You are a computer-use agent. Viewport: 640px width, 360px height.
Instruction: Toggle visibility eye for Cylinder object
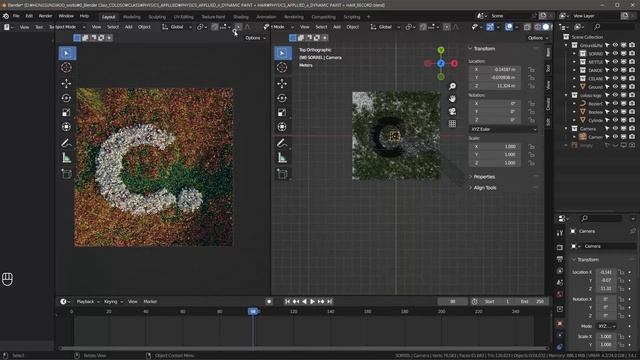coord(615,120)
